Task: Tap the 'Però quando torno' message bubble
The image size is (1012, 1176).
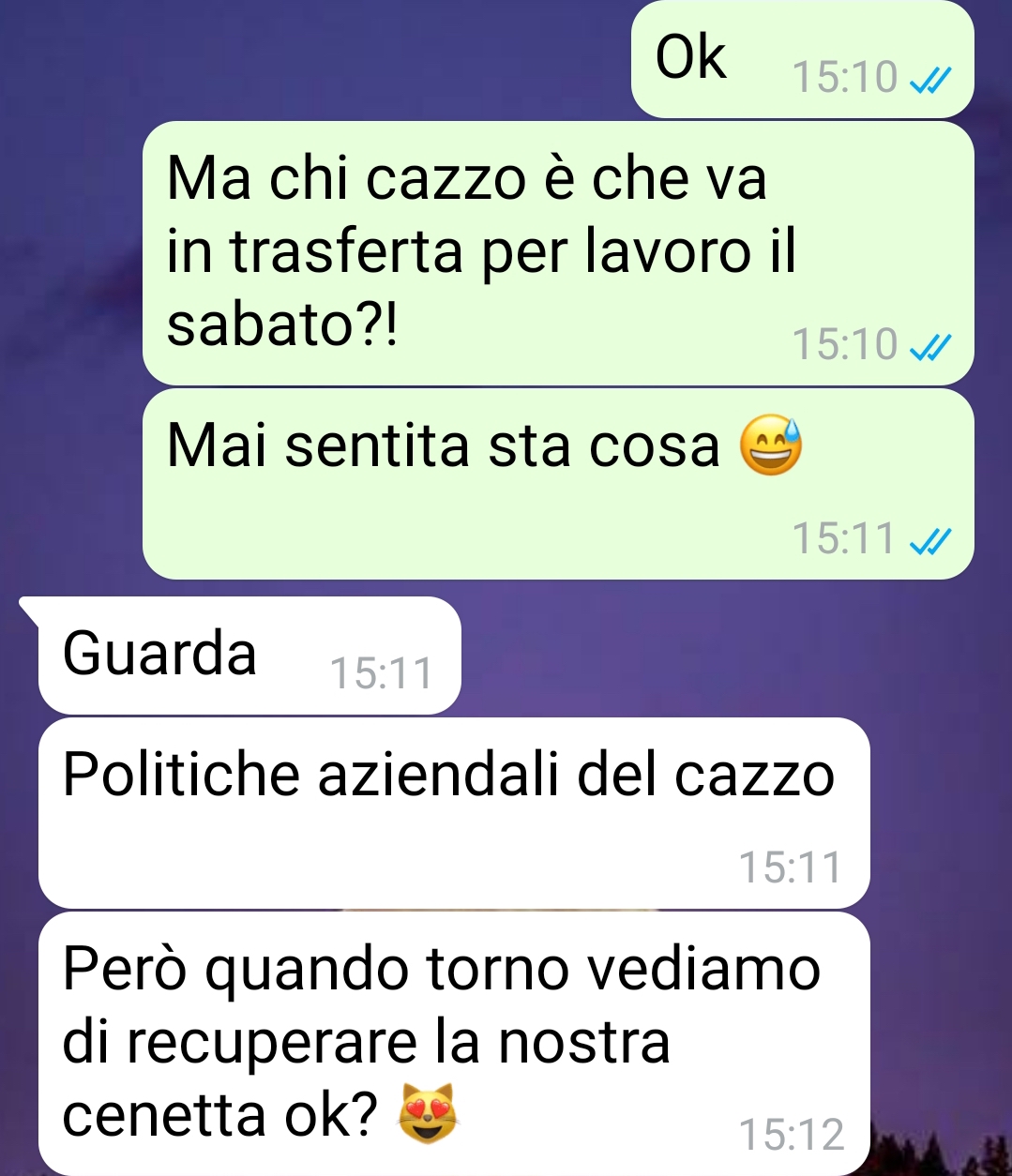Action: pos(454,1043)
